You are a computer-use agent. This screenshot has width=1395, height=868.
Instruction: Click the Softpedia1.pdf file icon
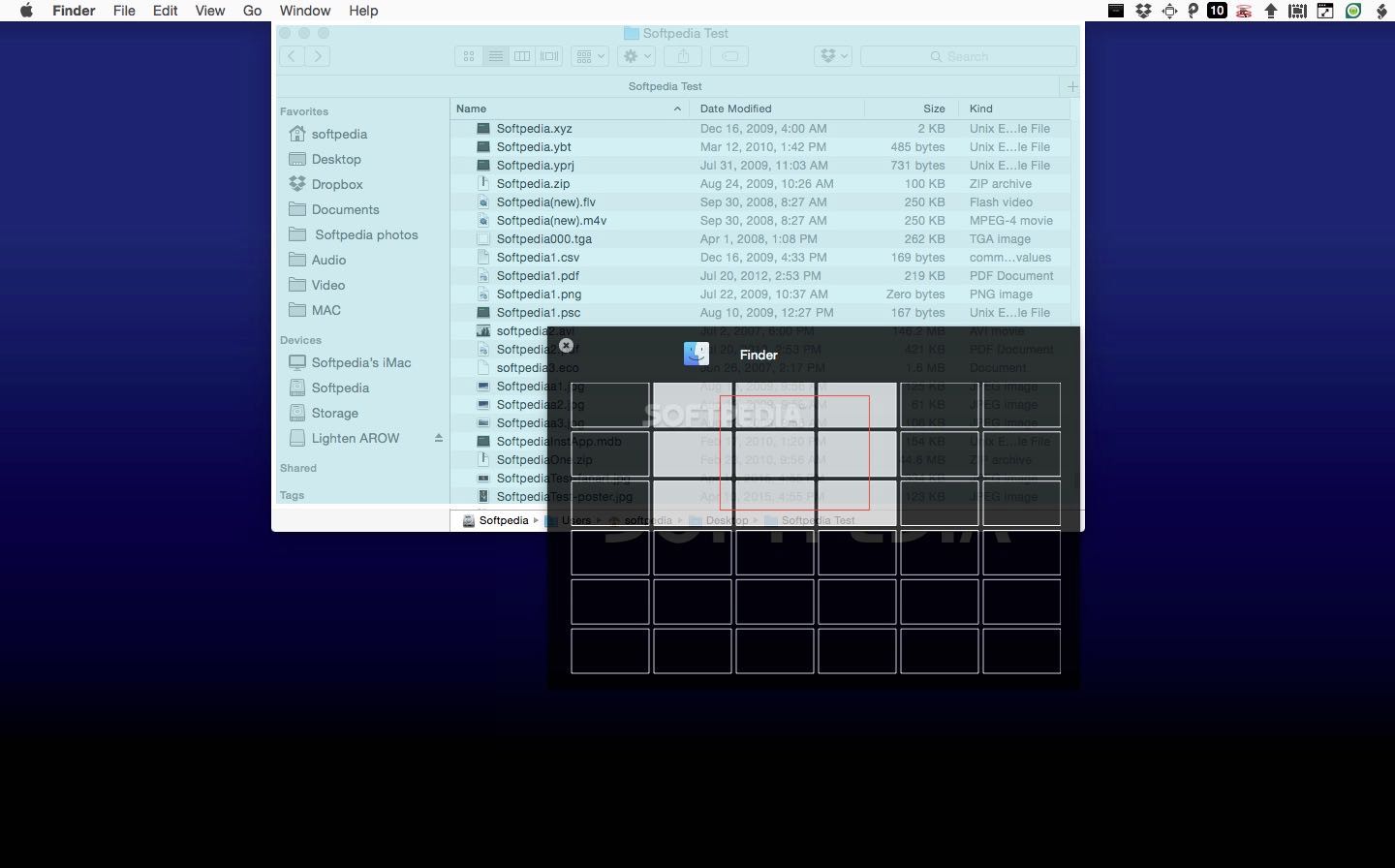coord(483,275)
